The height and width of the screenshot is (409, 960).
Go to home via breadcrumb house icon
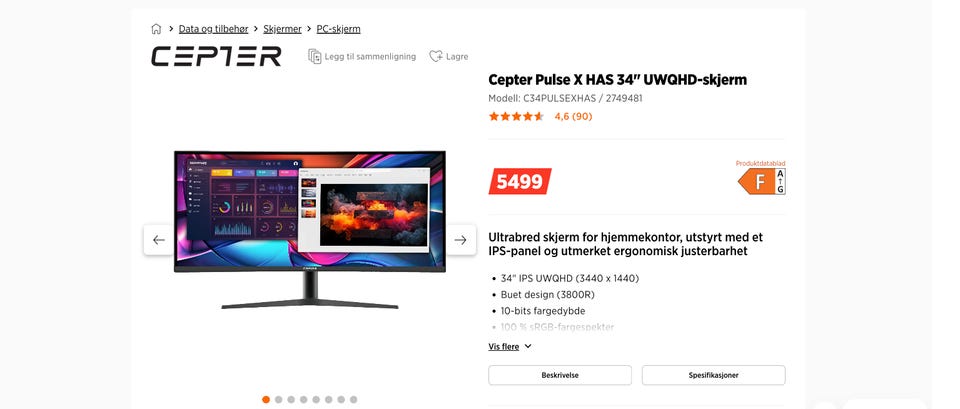[156, 29]
